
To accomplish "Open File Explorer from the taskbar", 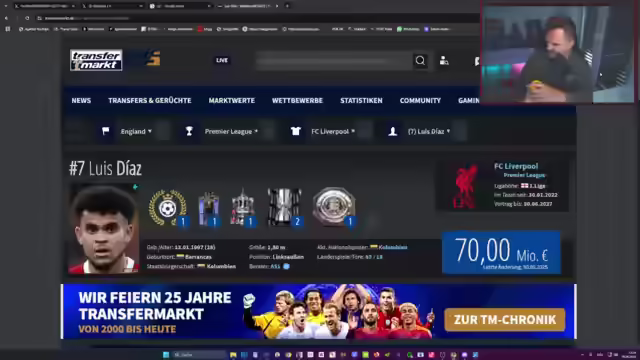I will (233, 355).
